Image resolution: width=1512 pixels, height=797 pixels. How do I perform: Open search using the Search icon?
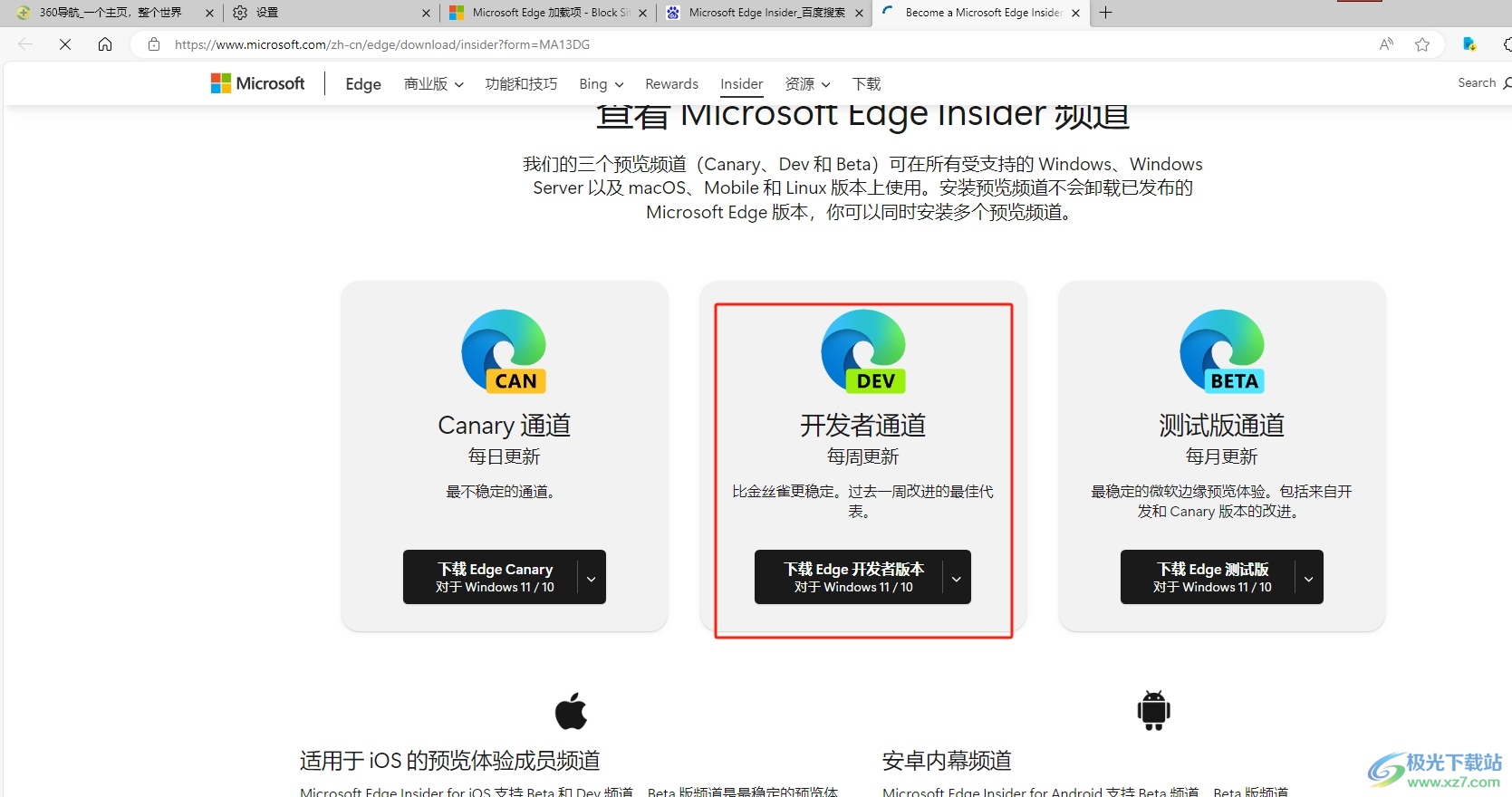tap(1507, 82)
